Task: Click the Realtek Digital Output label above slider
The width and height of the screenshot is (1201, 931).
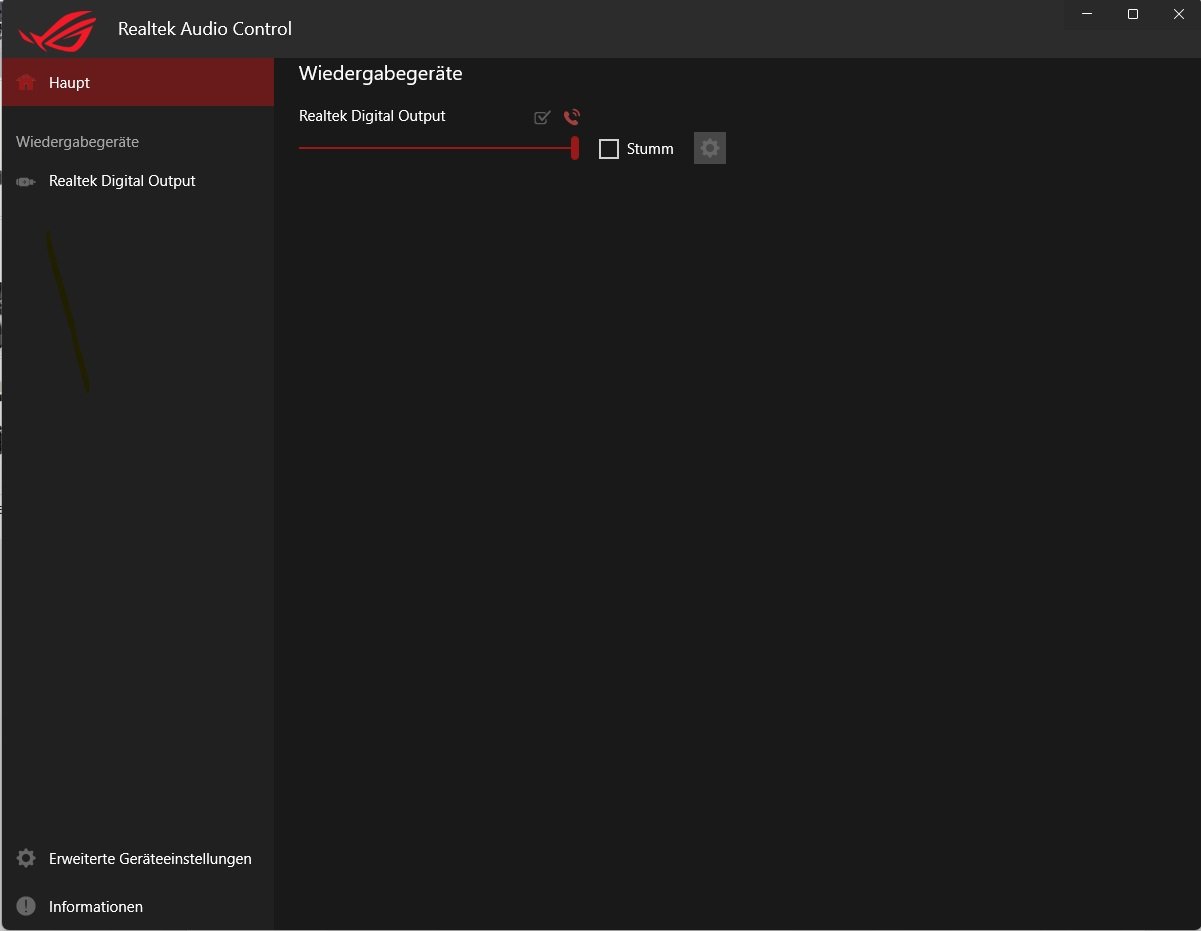Action: tap(372, 116)
